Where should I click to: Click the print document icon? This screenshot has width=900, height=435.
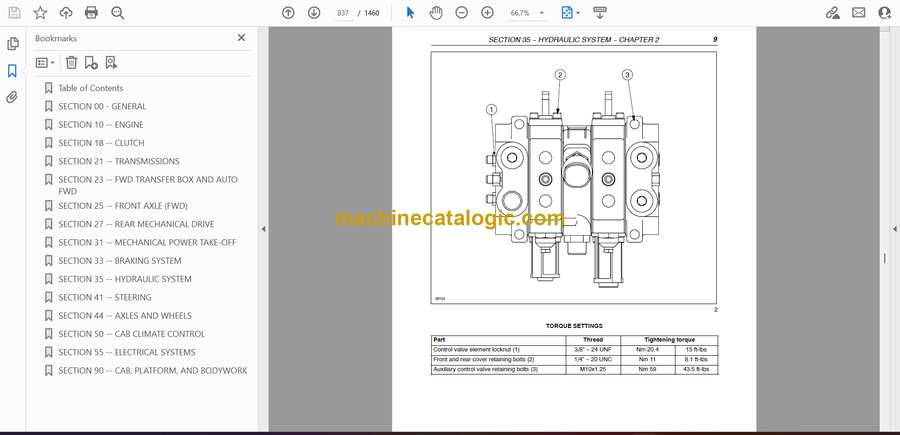(91, 13)
